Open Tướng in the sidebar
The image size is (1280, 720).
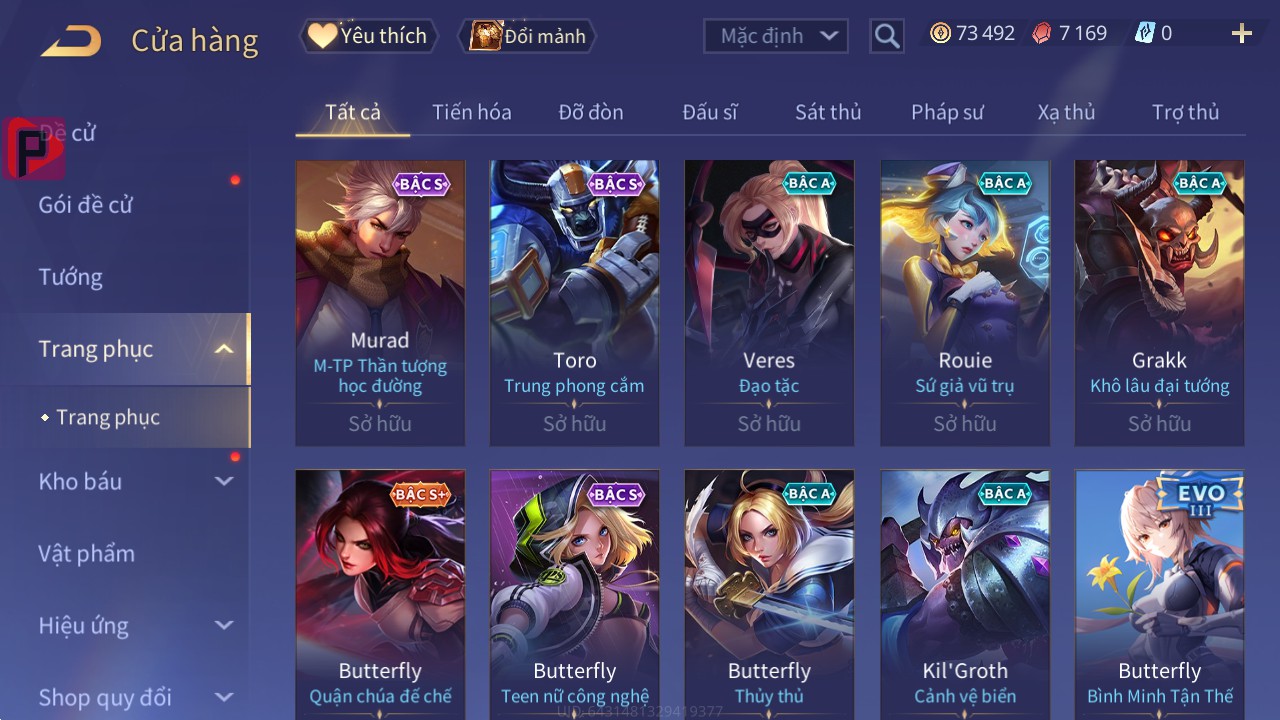pos(71,277)
